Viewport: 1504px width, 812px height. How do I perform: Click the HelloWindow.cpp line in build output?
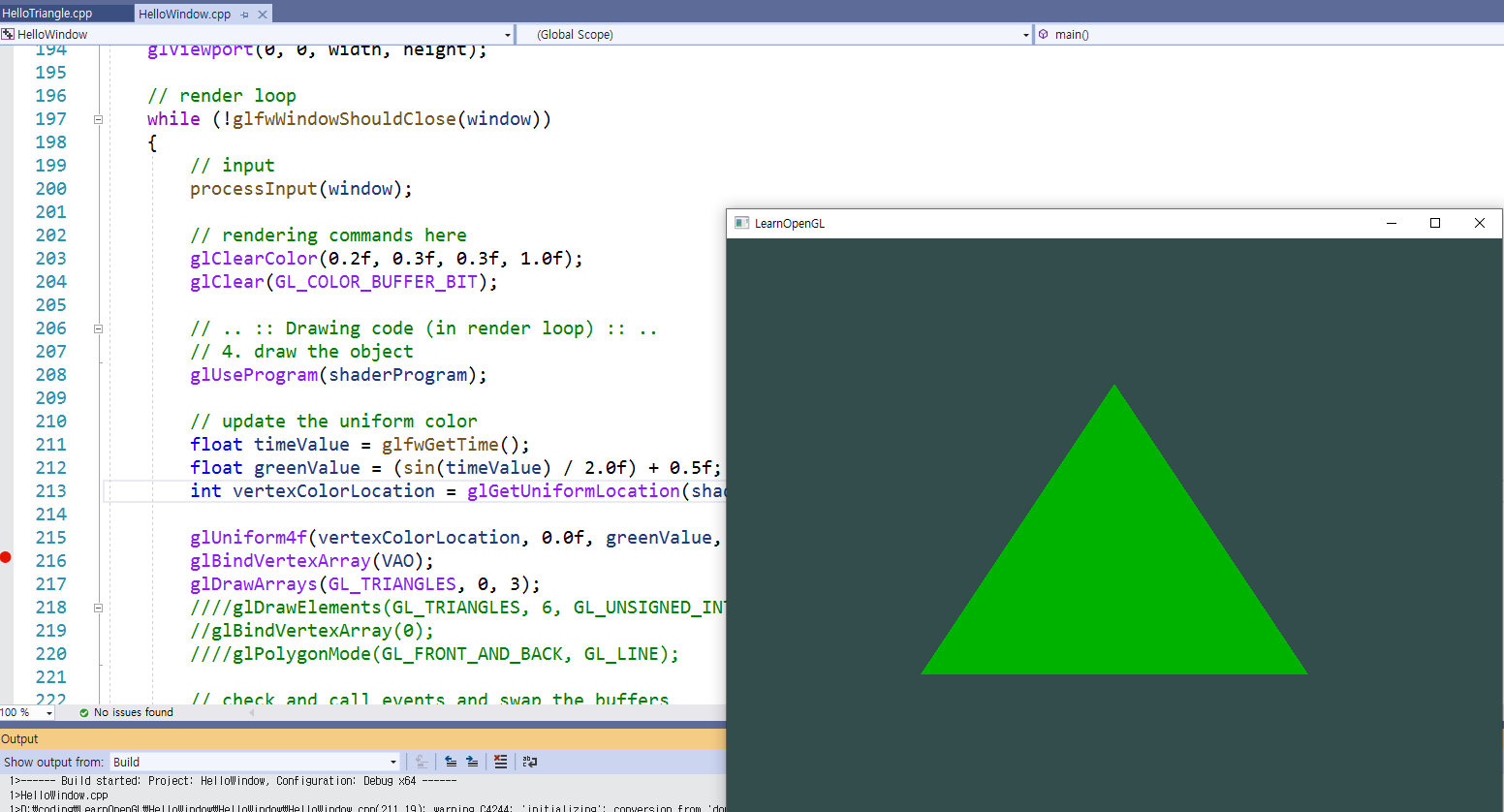pos(59,795)
